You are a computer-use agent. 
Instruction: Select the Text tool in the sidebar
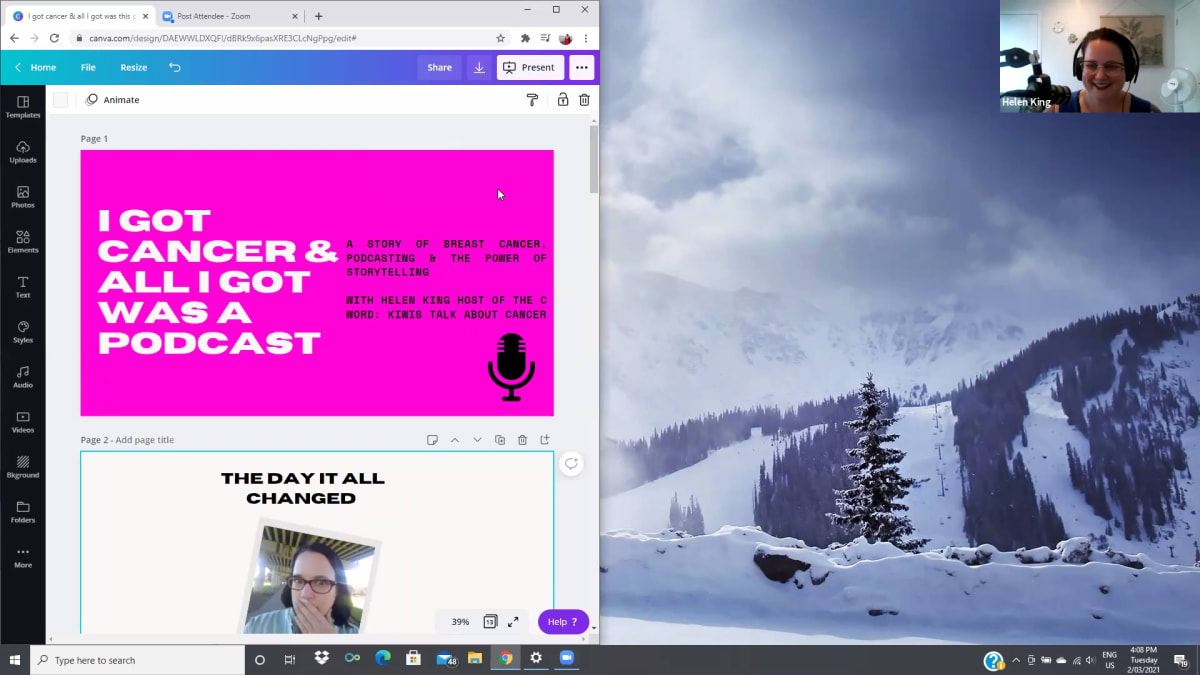[x=23, y=286]
